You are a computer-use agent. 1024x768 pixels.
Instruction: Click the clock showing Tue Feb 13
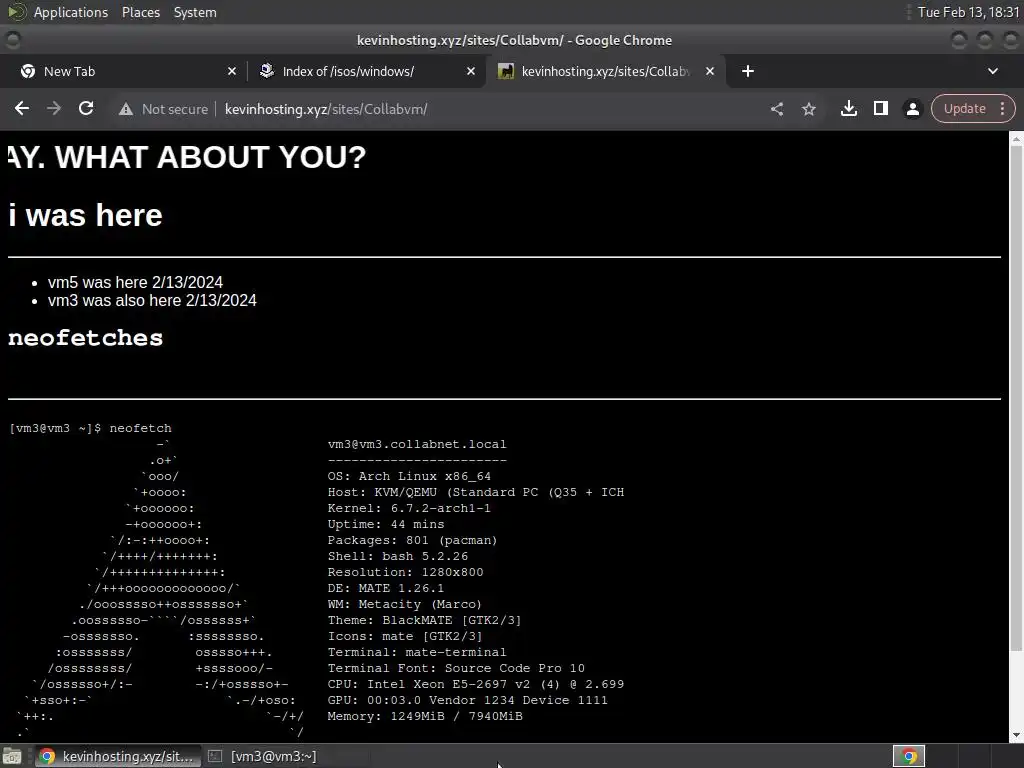(x=968, y=12)
